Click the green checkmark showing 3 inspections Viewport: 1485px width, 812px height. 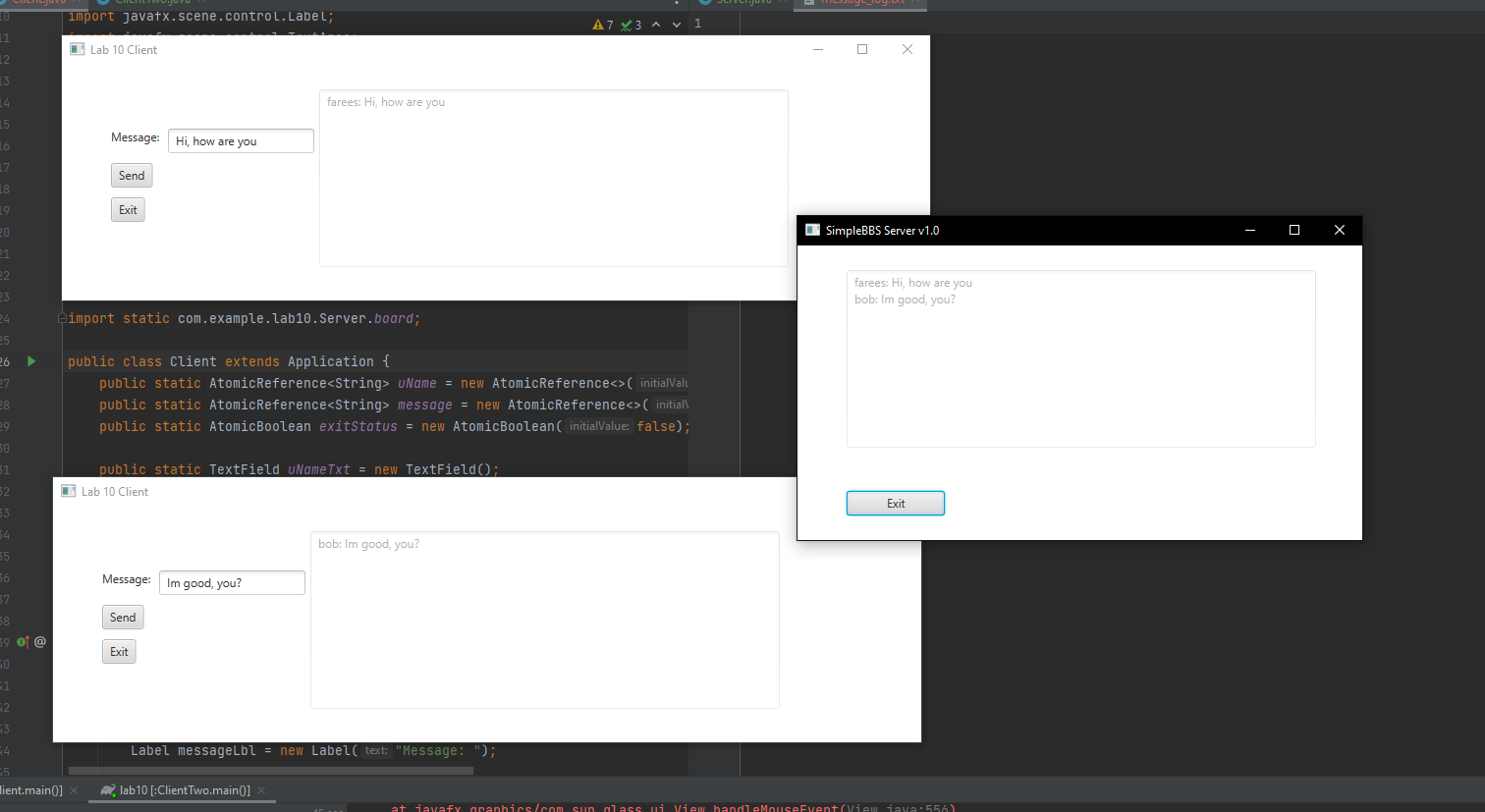tap(630, 24)
